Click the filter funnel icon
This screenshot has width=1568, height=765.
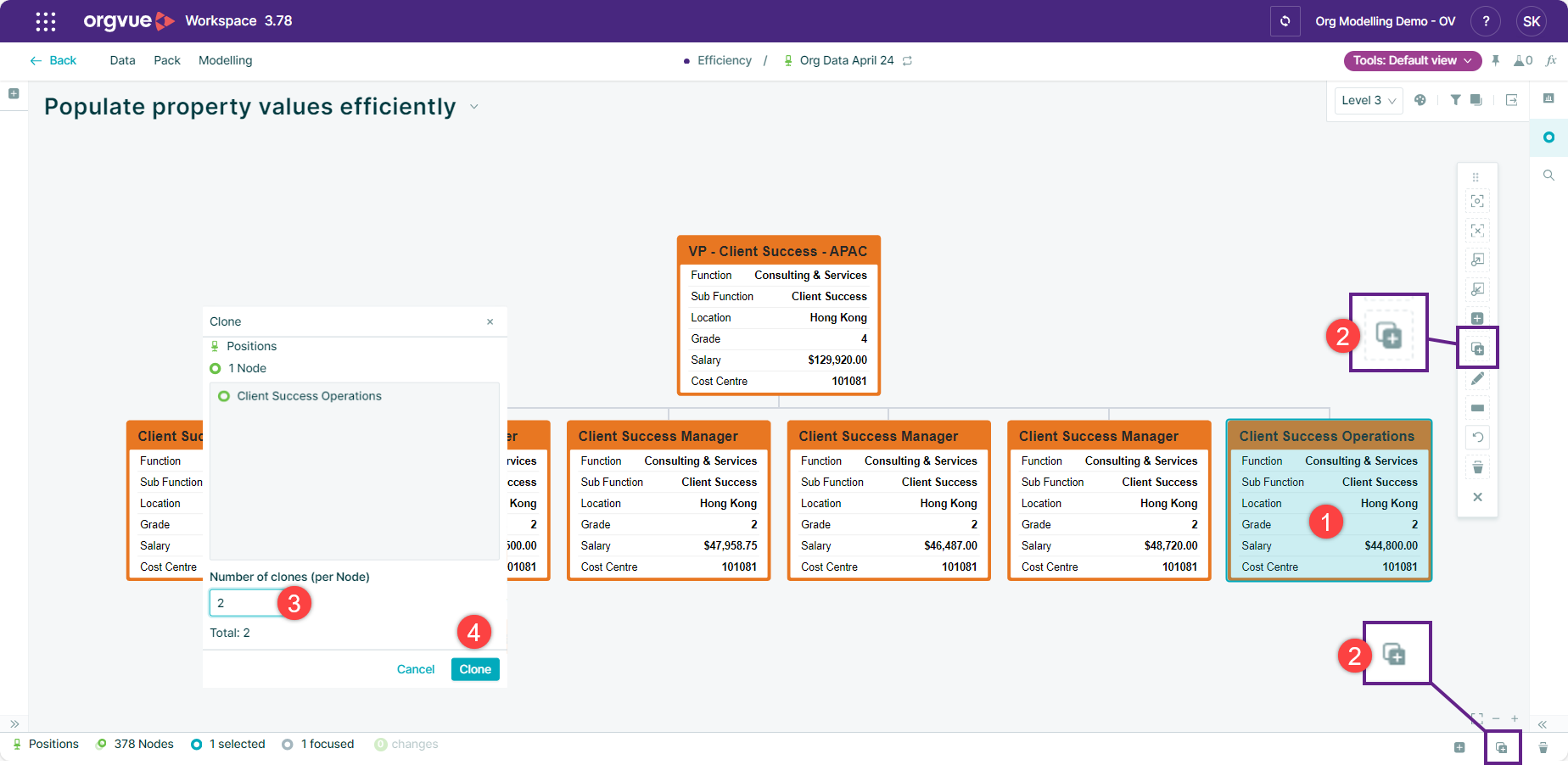point(1455,100)
